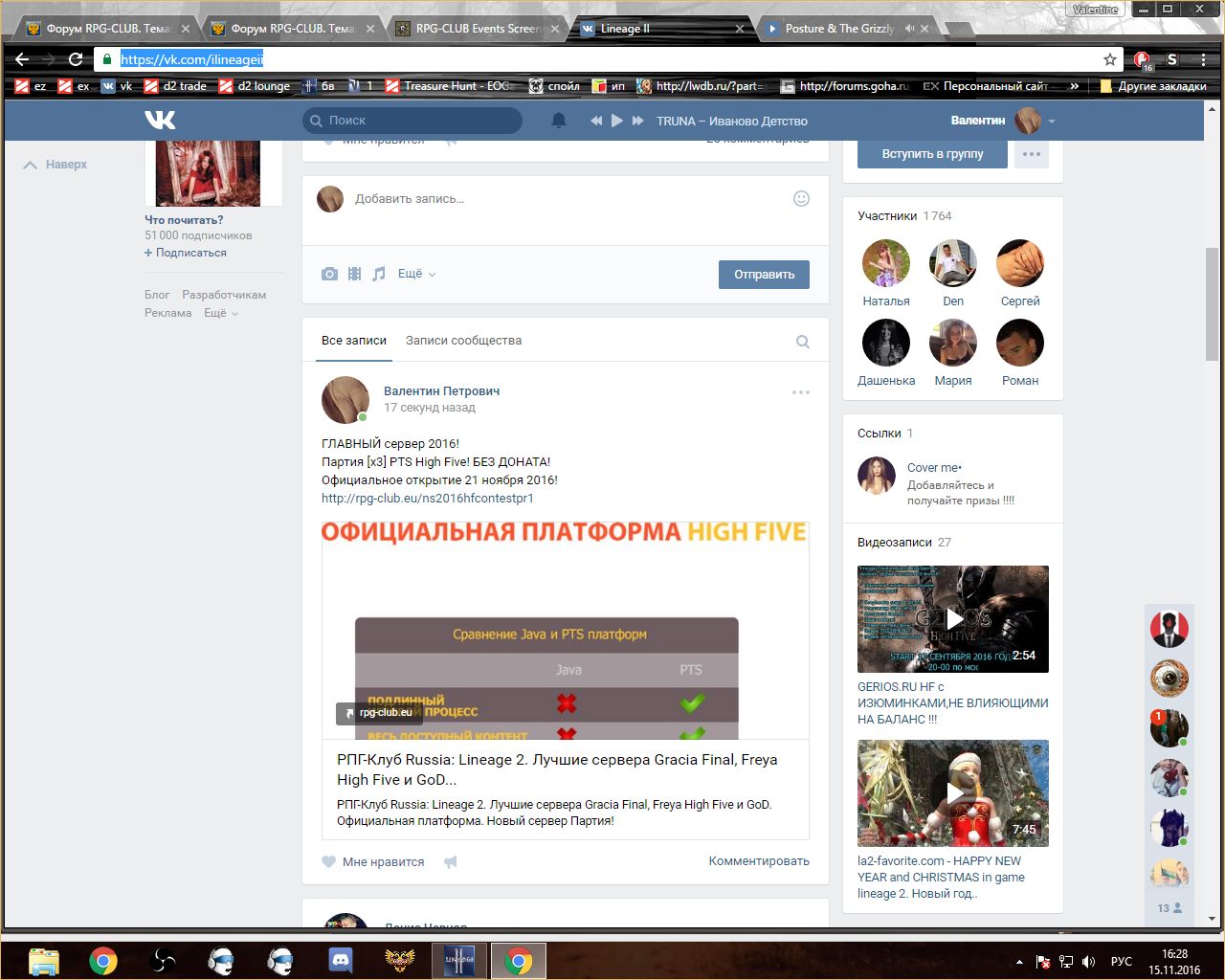The width and height of the screenshot is (1225, 980).
Task: Open the РПГ-Клуб Russia link title
Action: [x=557, y=769]
